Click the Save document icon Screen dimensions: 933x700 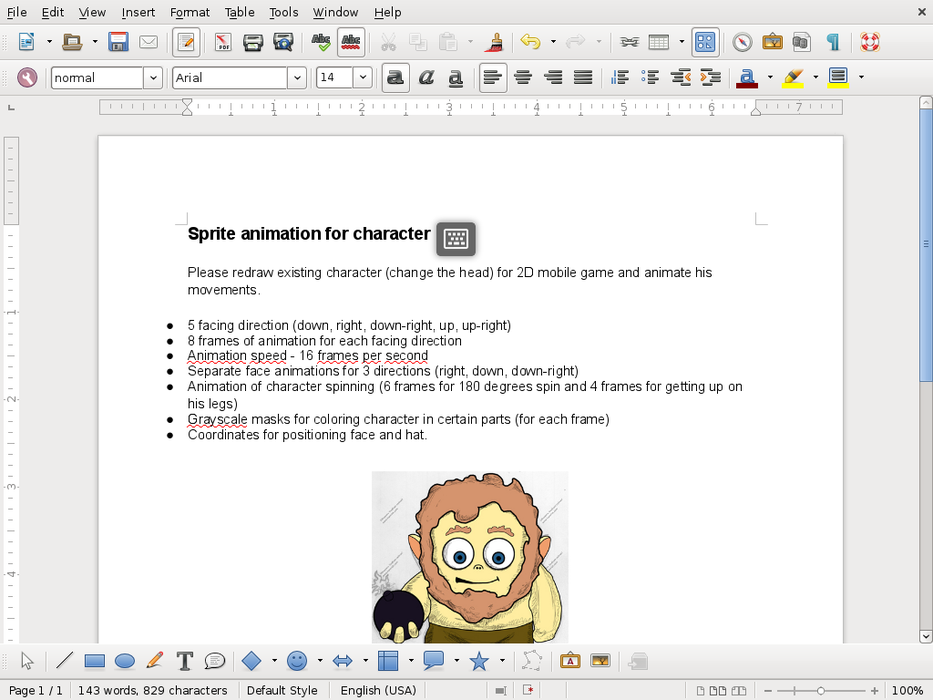(x=119, y=42)
